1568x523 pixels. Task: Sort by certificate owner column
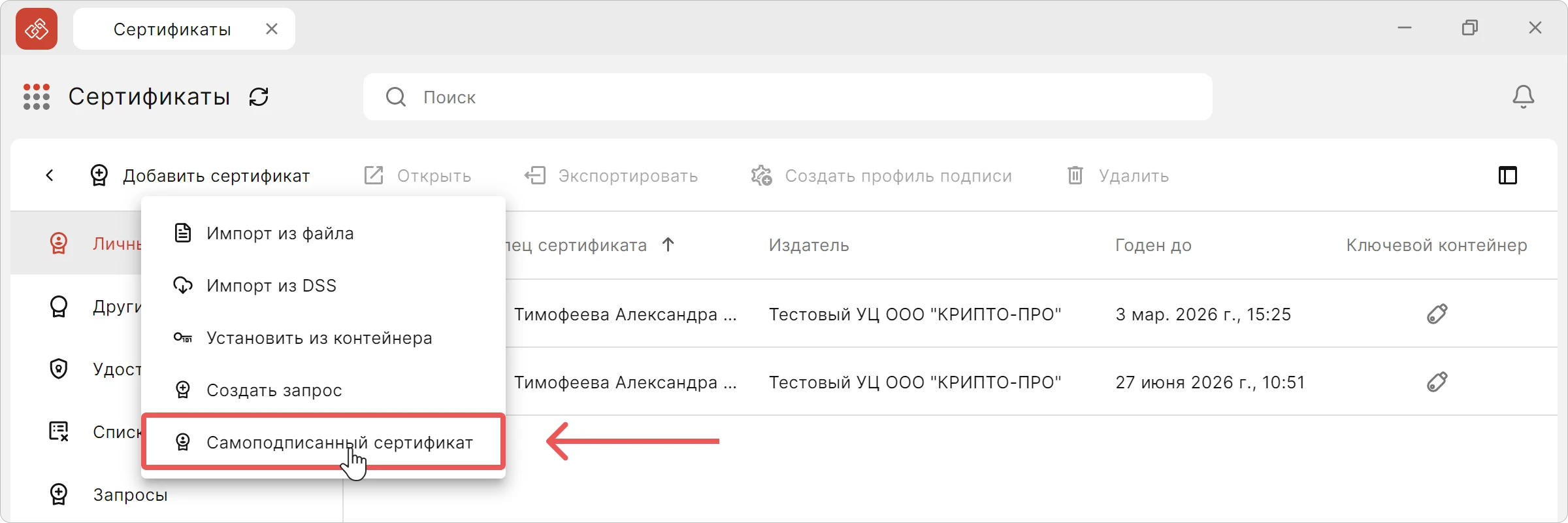pyautogui.click(x=576, y=245)
